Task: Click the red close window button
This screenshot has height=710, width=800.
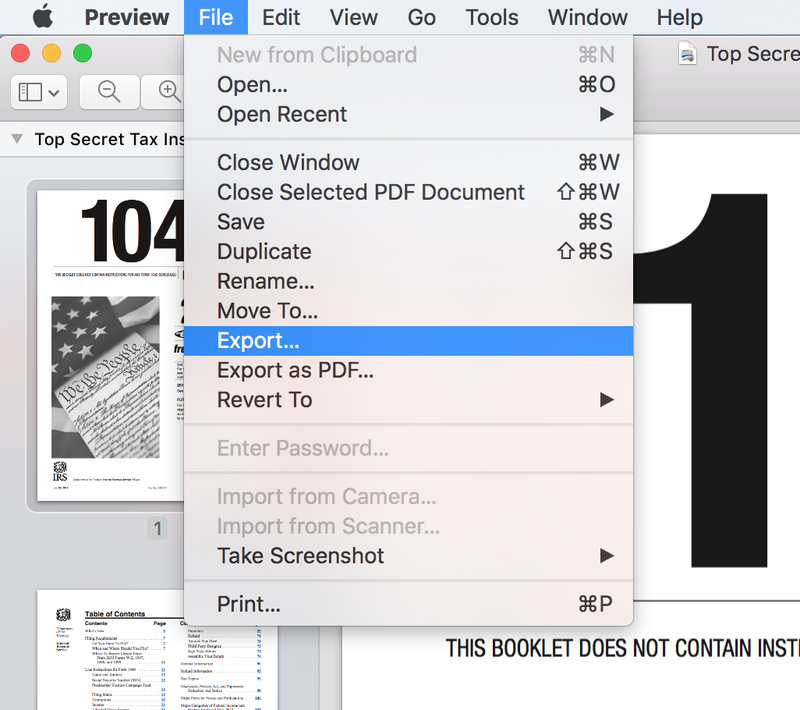Action: [x=20, y=53]
